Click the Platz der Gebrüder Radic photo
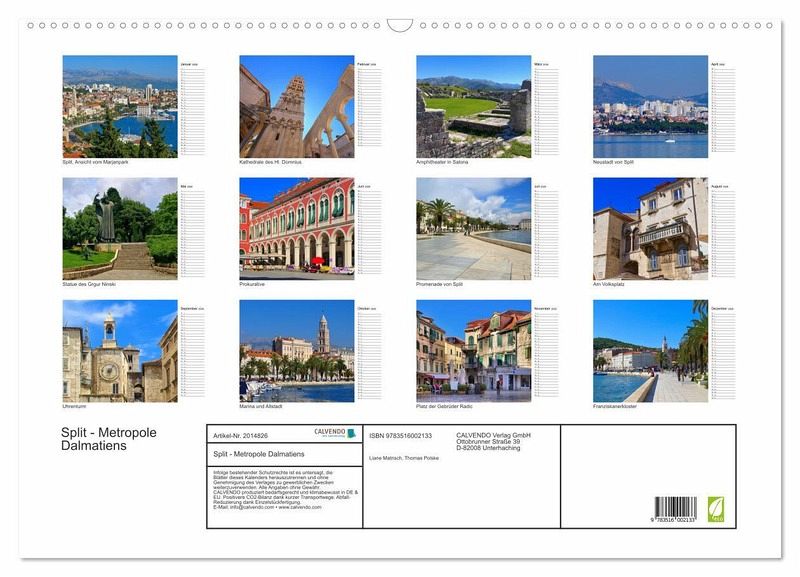Screen dimensions: 800x577 click(473, 351)
